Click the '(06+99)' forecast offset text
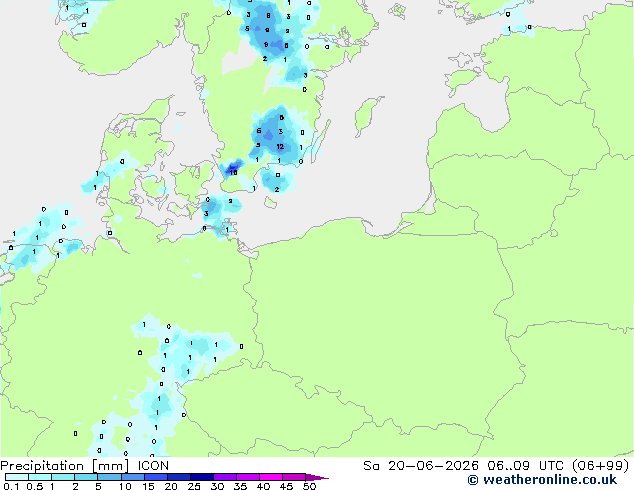 pyautogui.click(x=600, y=466)
